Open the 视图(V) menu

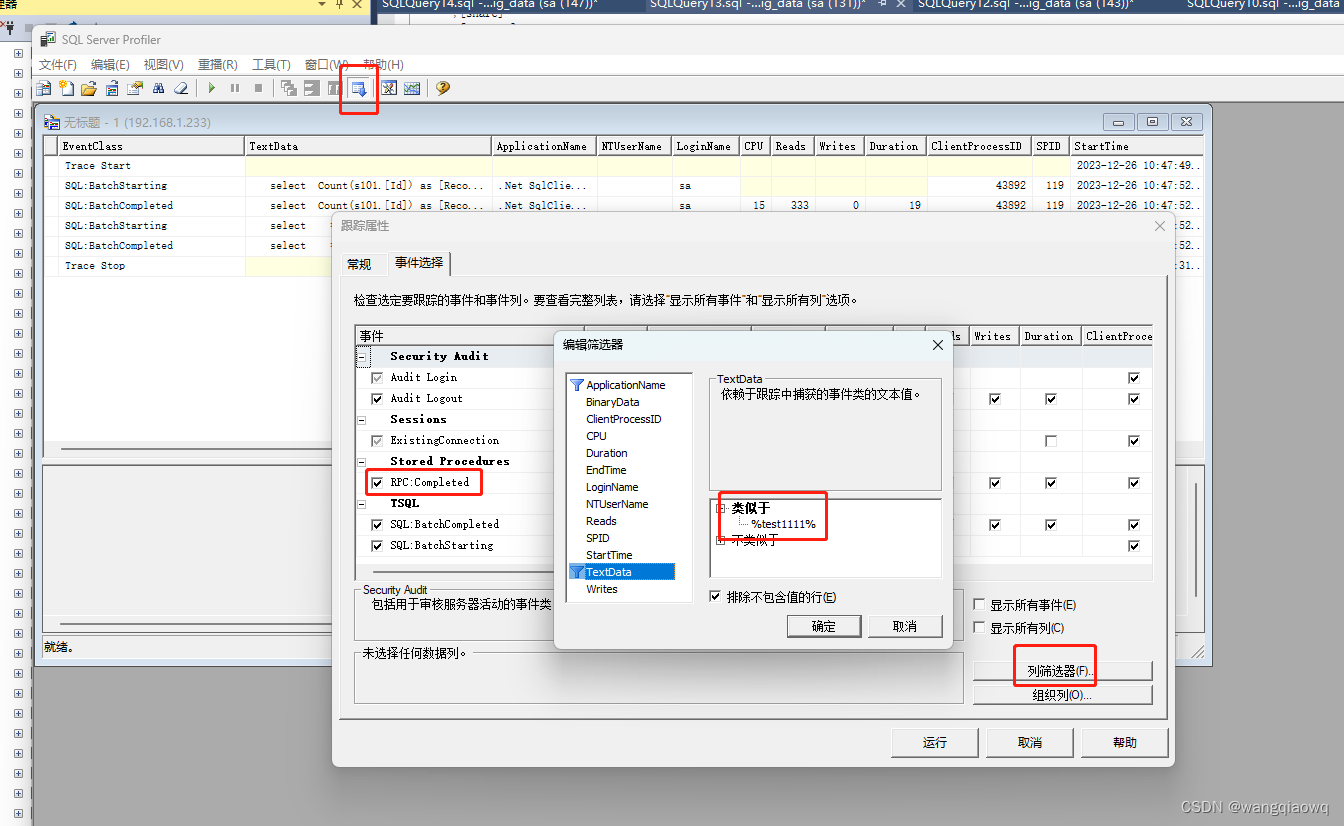[163, 64]
